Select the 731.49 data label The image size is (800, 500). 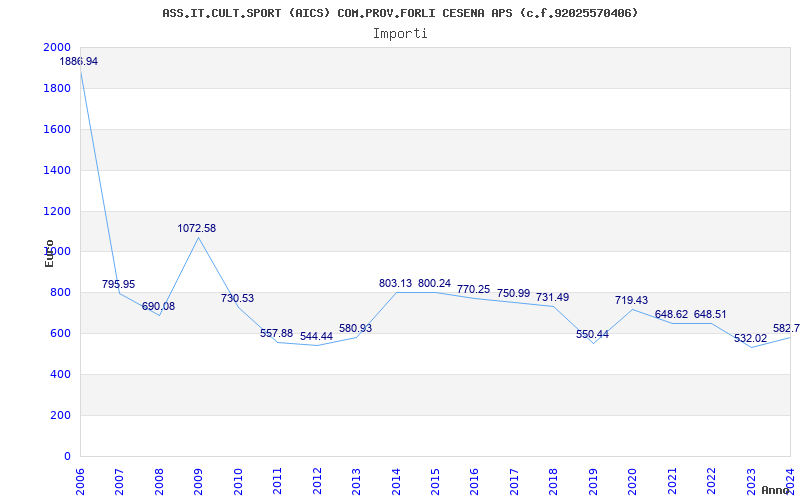553,297
